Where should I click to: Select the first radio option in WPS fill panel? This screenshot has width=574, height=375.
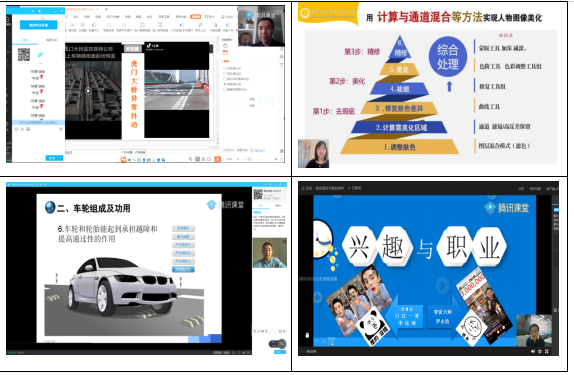[224, 68]
